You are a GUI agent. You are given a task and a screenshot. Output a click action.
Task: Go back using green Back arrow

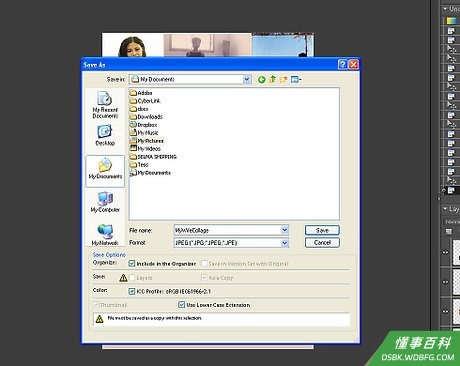262,79
